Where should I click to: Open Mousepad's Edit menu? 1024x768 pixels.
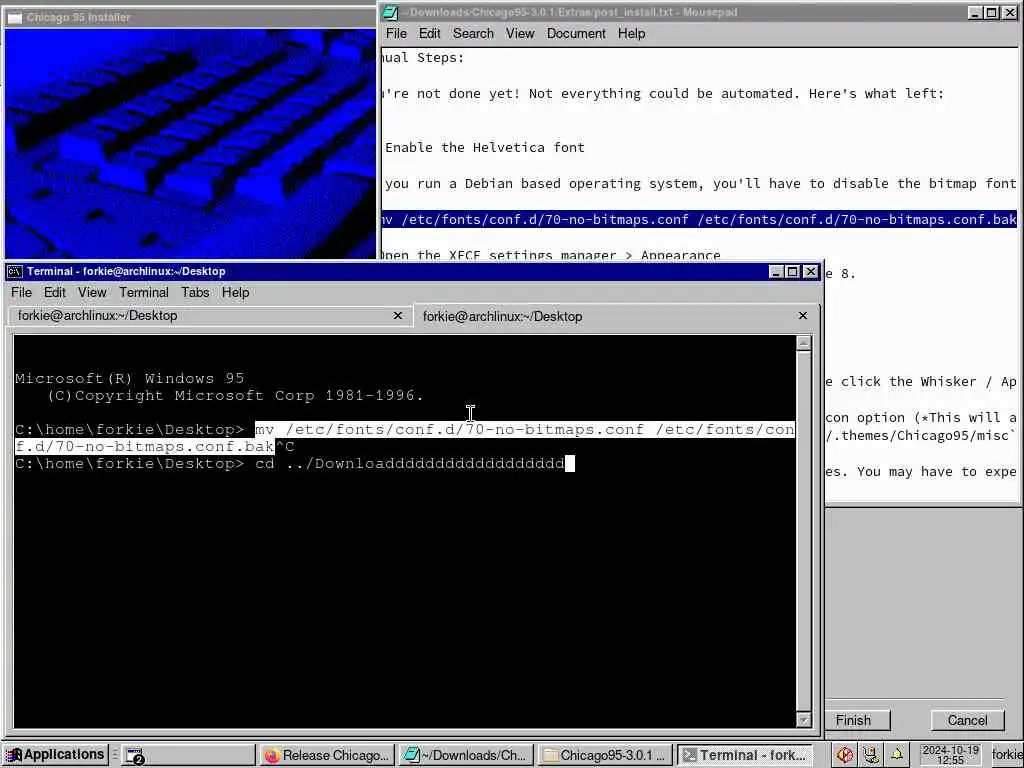click(x=430, y=33)
